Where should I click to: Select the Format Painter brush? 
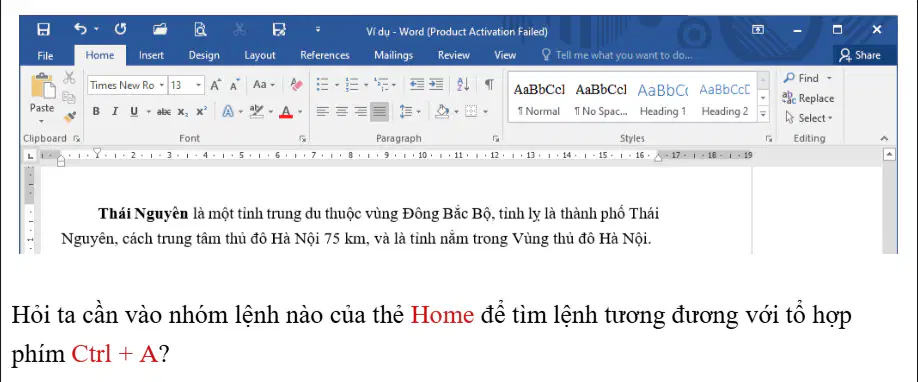[69, 117]
